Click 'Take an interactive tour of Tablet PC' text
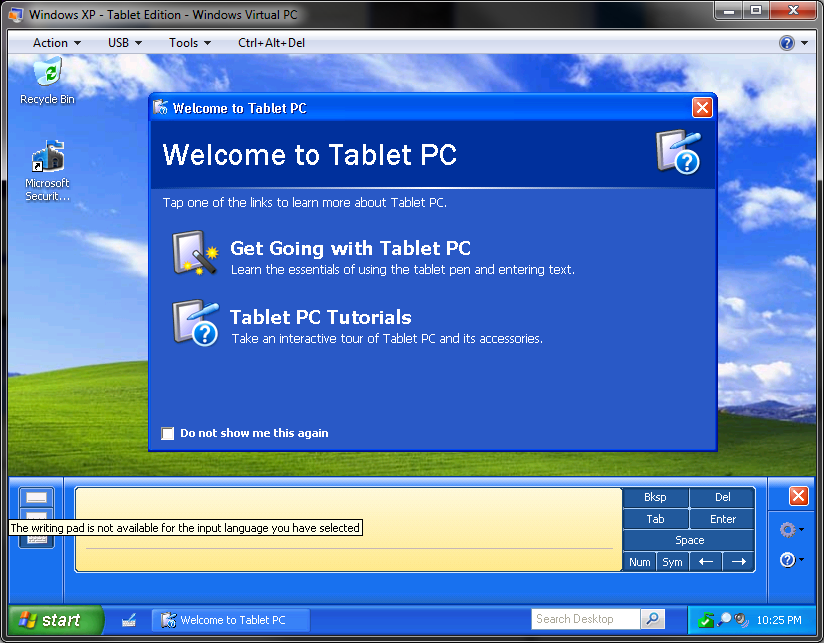 (387, 339)
